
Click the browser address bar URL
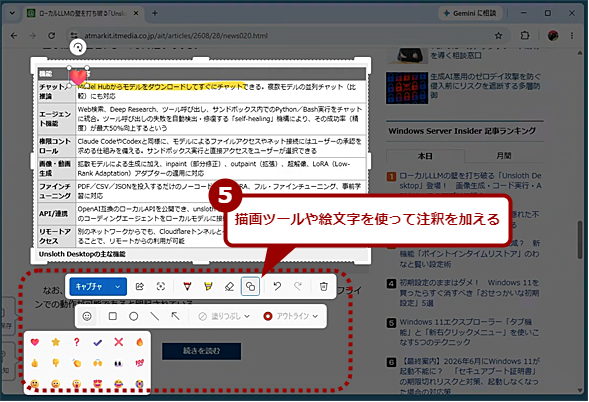[x=176, y=36]
